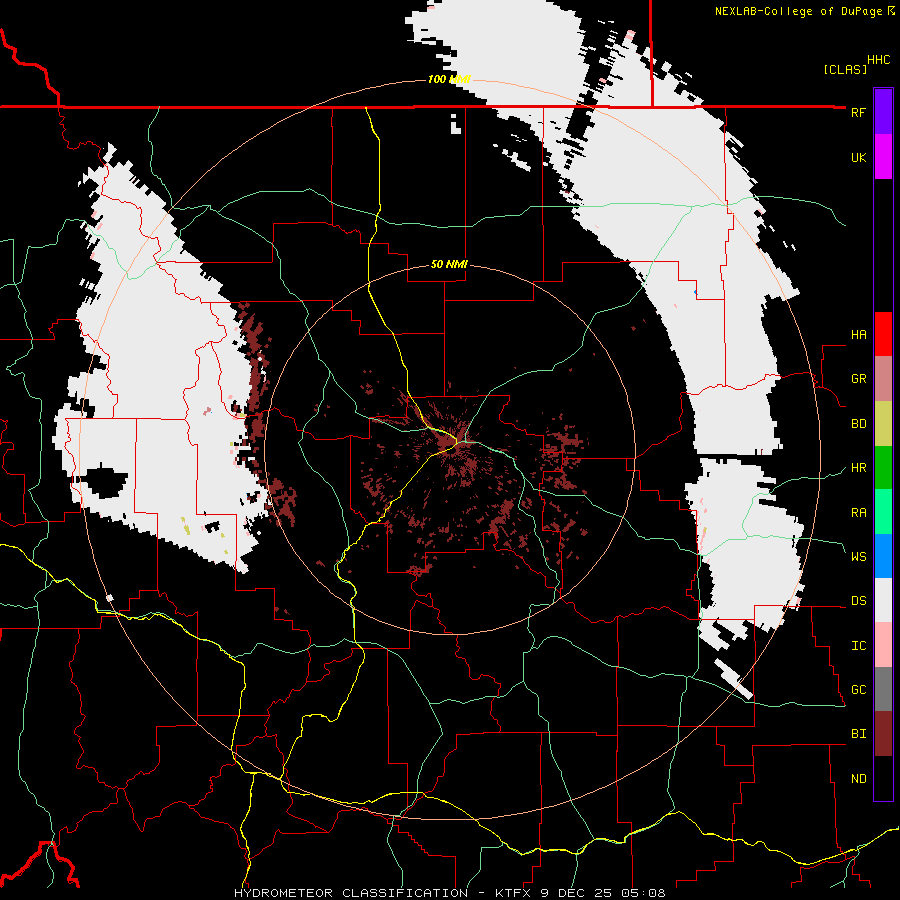Click the RF legend label
The height and width of the screenshot is (900, 900).
click(x=858, y=112)
